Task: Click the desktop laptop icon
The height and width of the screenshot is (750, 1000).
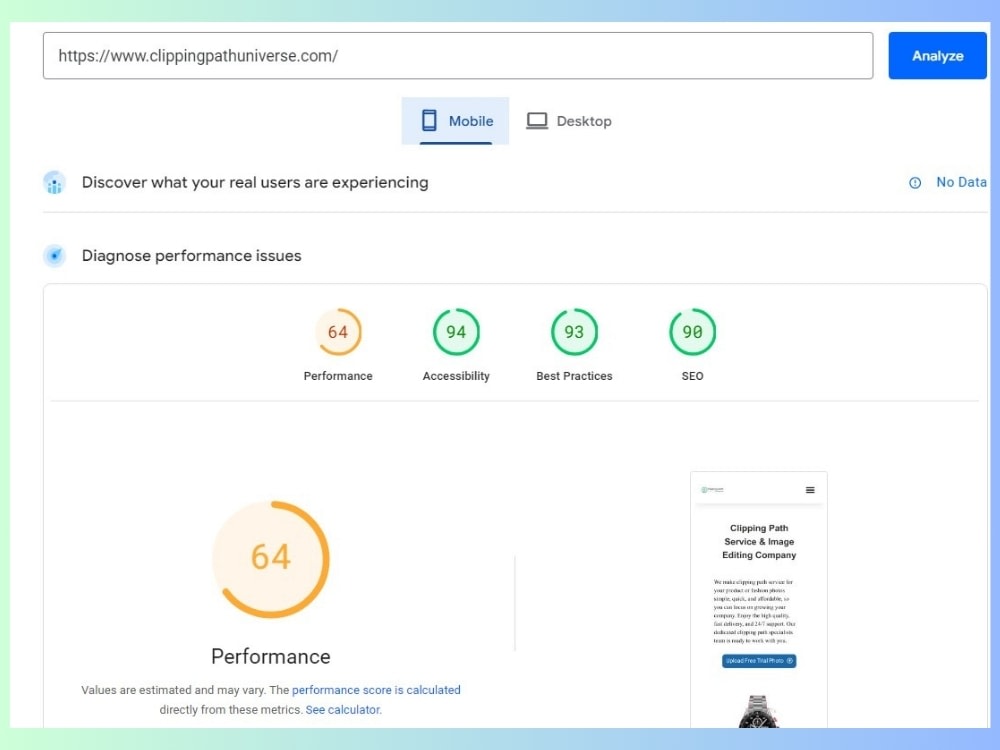Action: pos(537,121)
